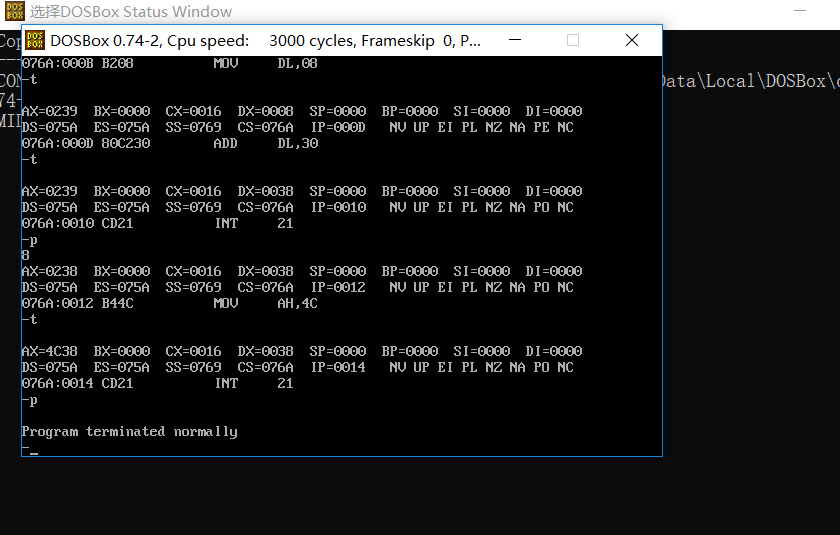Image resolution: width=840 pixels, height=535 pixels.
Task: Click the DOSBox 0.74-2 Cpu speed title text
Action: 265,41
